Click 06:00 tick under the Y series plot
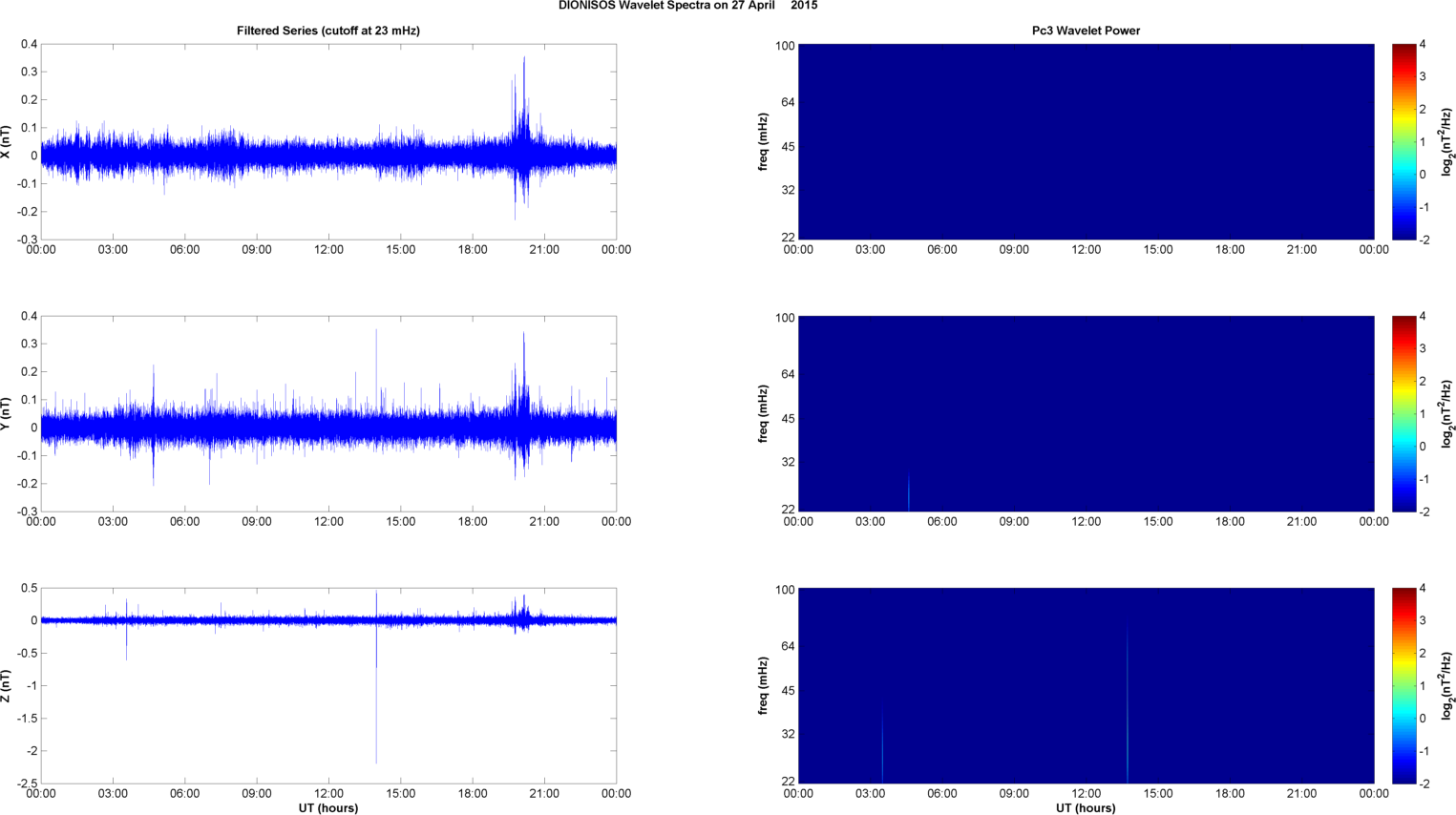 (184, 522)
